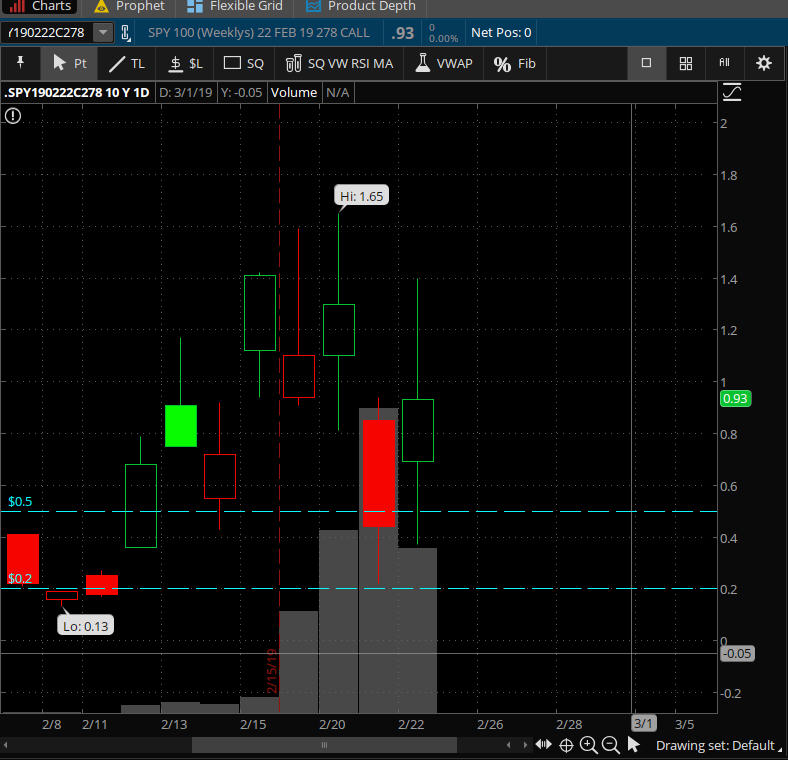This screenshot has width=788, height=760.
Task: Toggle the crosshair pan icon
Action: [566, 745]
